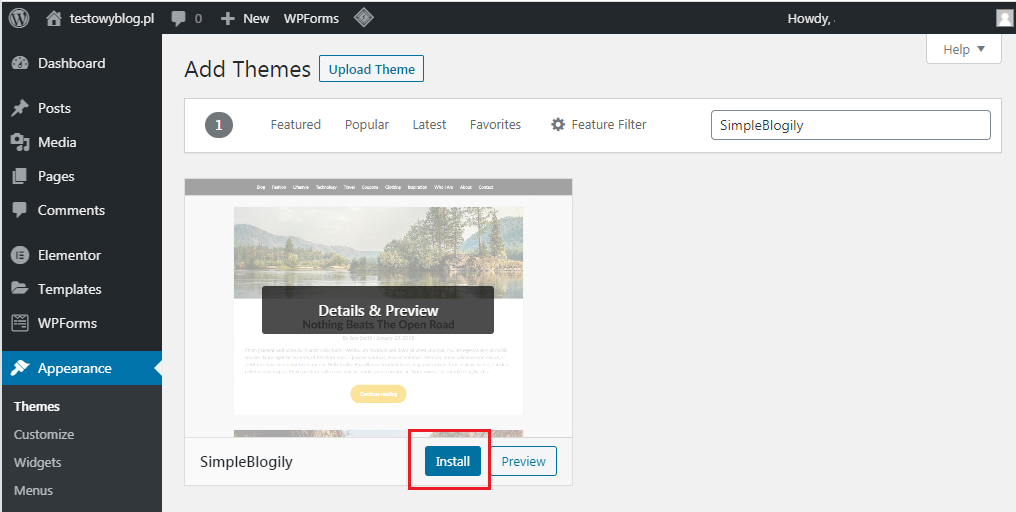
Task: Click the Media icon in the sidebar
Action: point(20,142)
